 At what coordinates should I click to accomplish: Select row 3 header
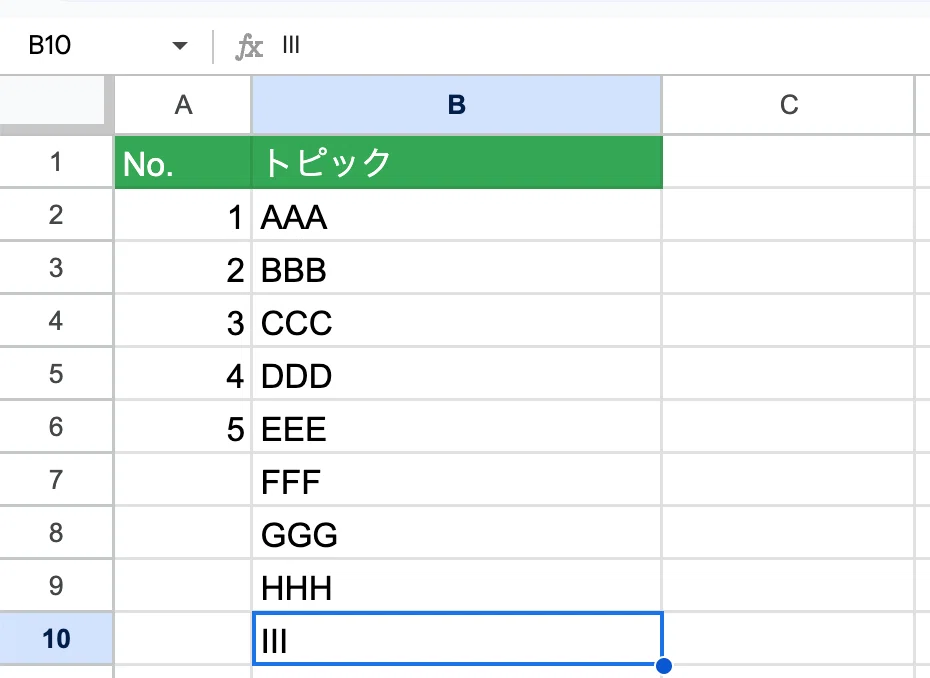point(56,268)
